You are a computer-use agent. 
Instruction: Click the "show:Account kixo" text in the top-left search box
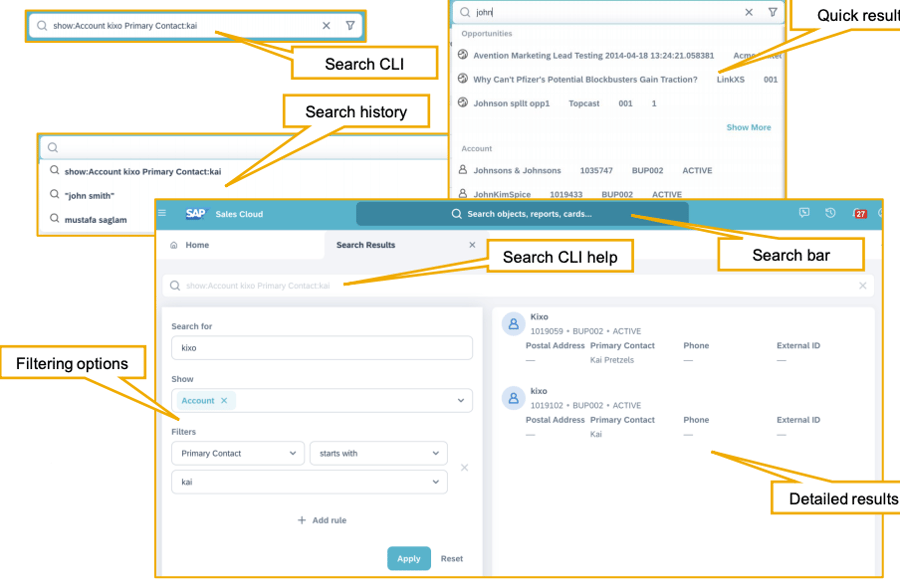(125, 25)
